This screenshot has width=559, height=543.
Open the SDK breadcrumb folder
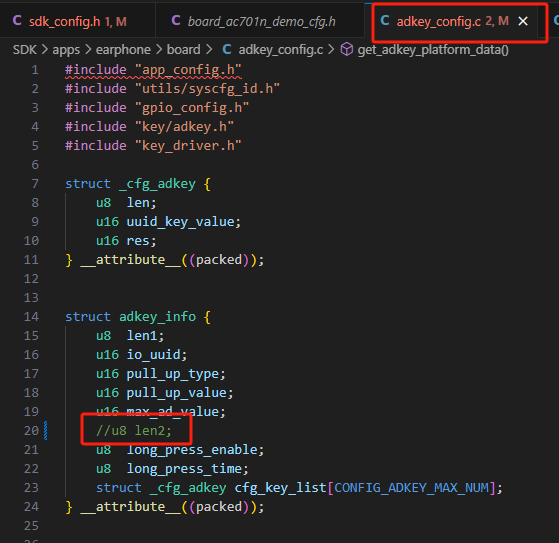coord(25,50)
